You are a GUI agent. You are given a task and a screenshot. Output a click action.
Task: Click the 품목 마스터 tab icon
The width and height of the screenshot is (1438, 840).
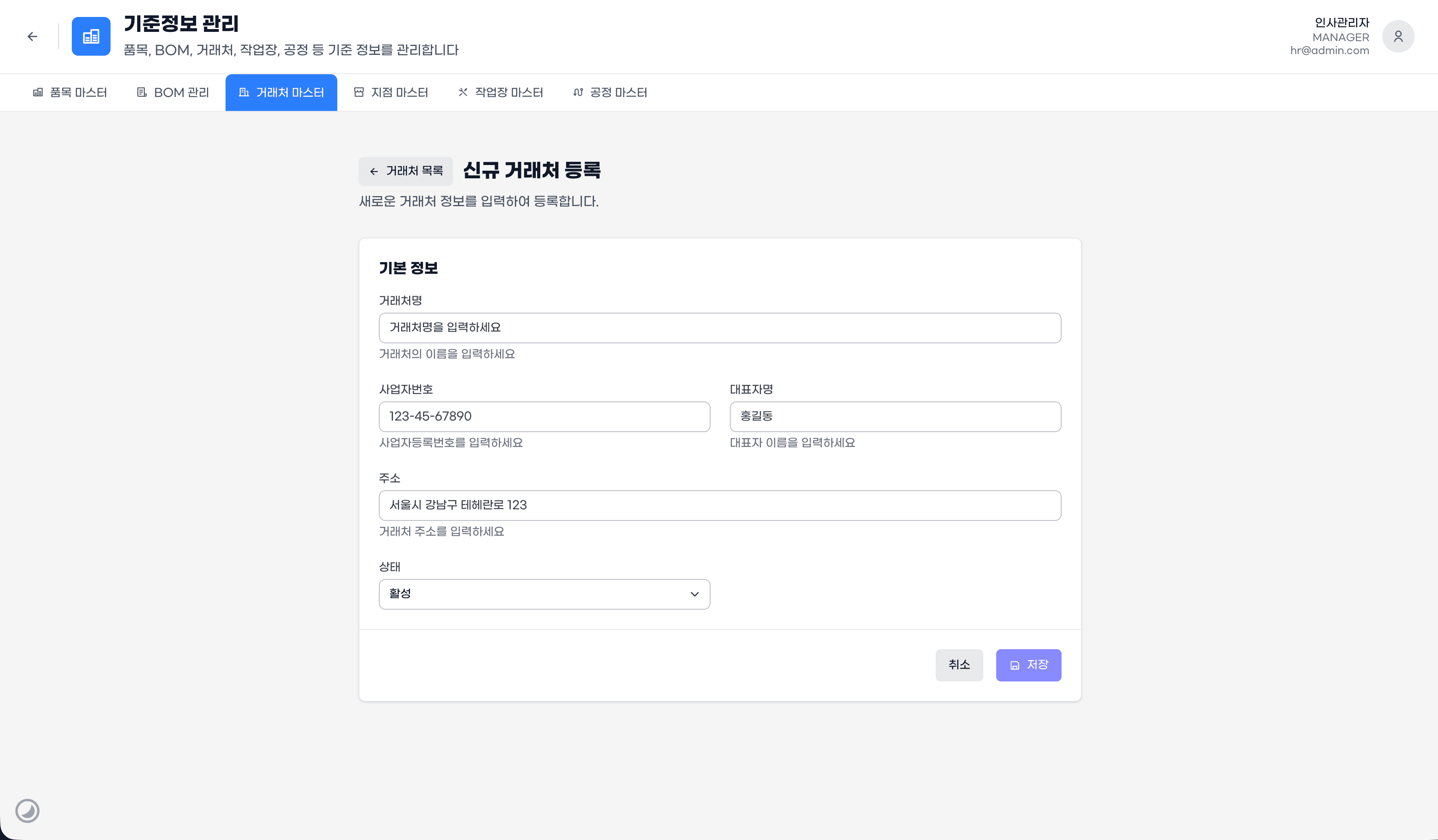click(38, 92)
